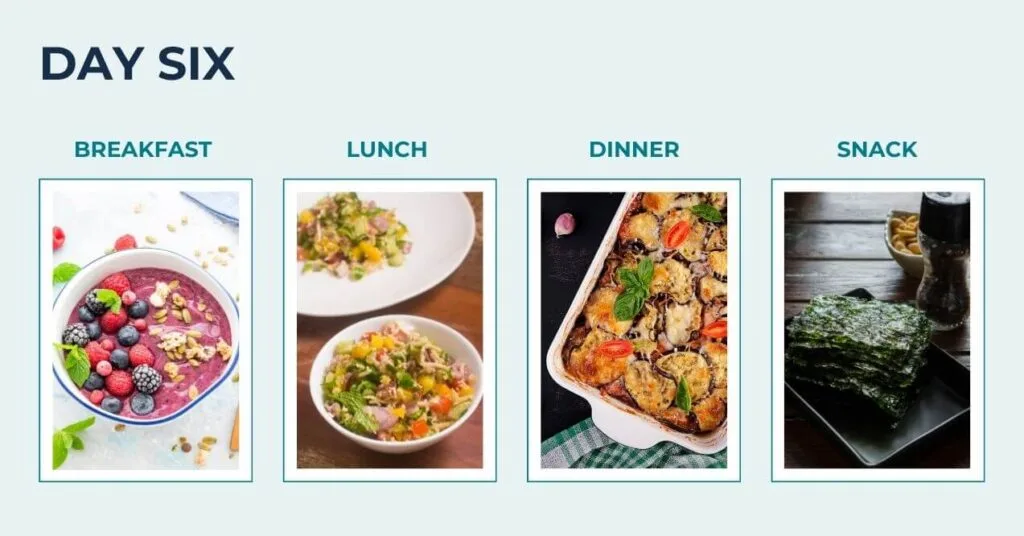Click the bowl of peanuts in snack photo
The height and width of the screenshot is (536, 1024).
pos(904,243)
